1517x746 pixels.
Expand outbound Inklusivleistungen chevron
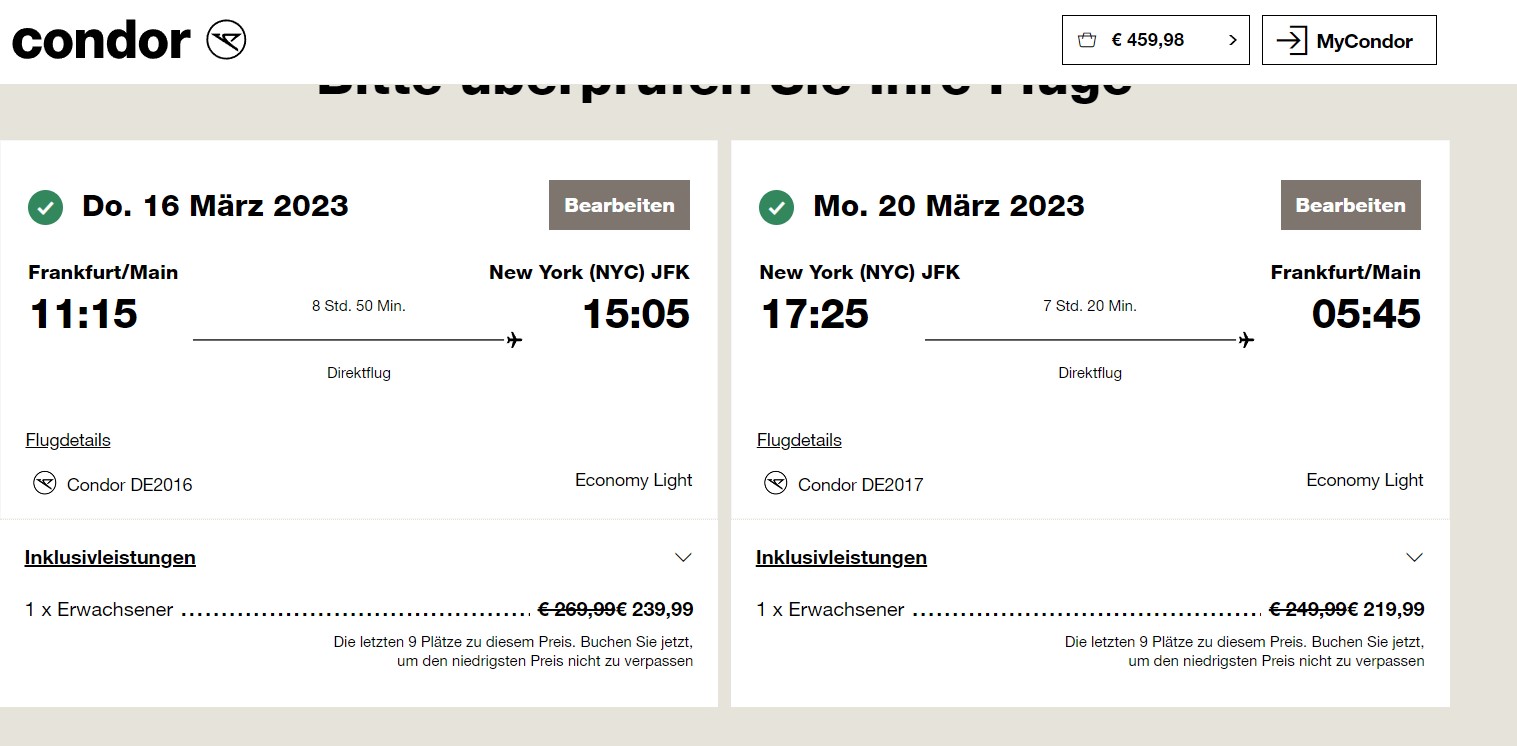(683, 557)
